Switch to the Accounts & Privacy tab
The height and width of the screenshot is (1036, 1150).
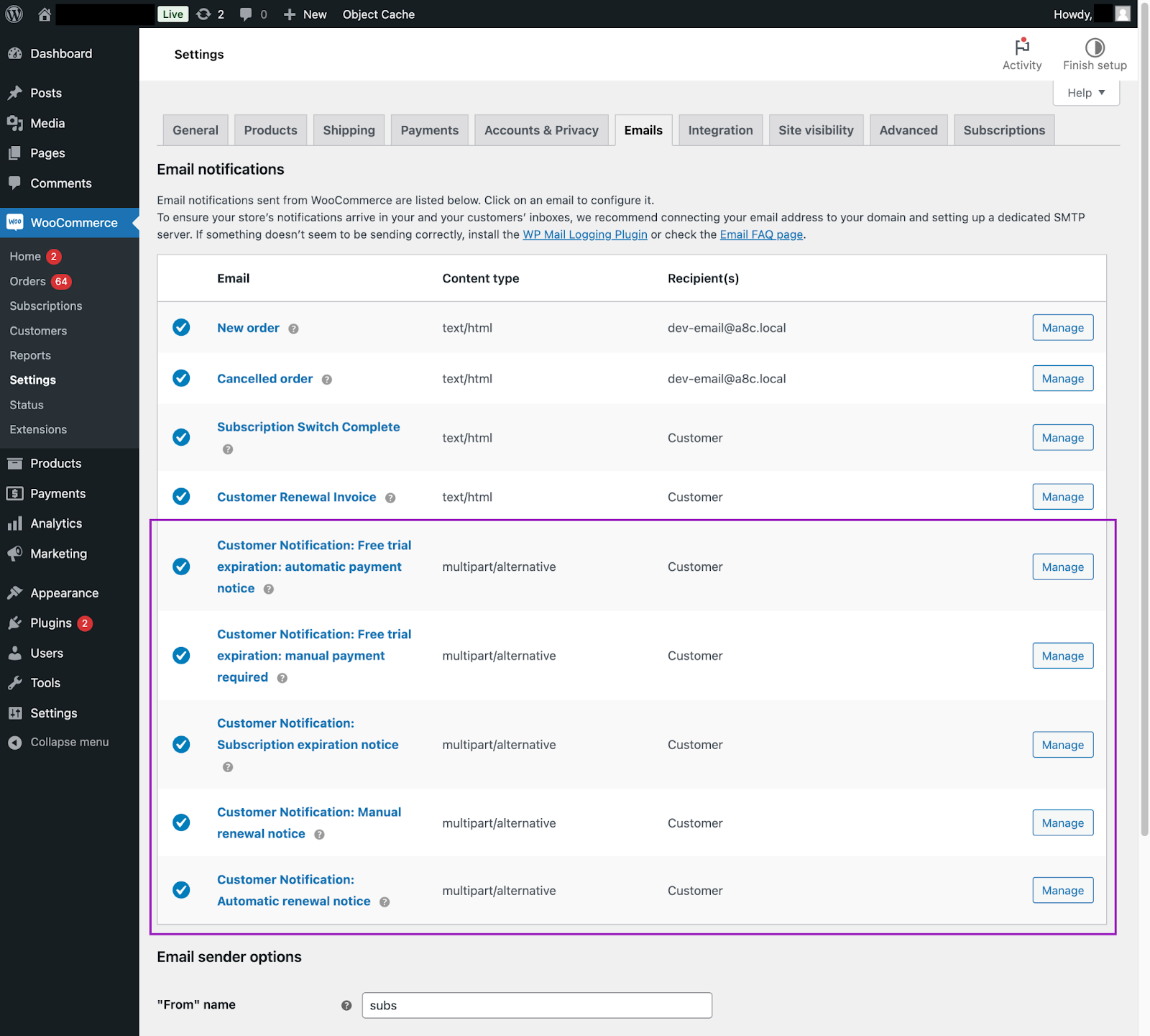[541, 130]
